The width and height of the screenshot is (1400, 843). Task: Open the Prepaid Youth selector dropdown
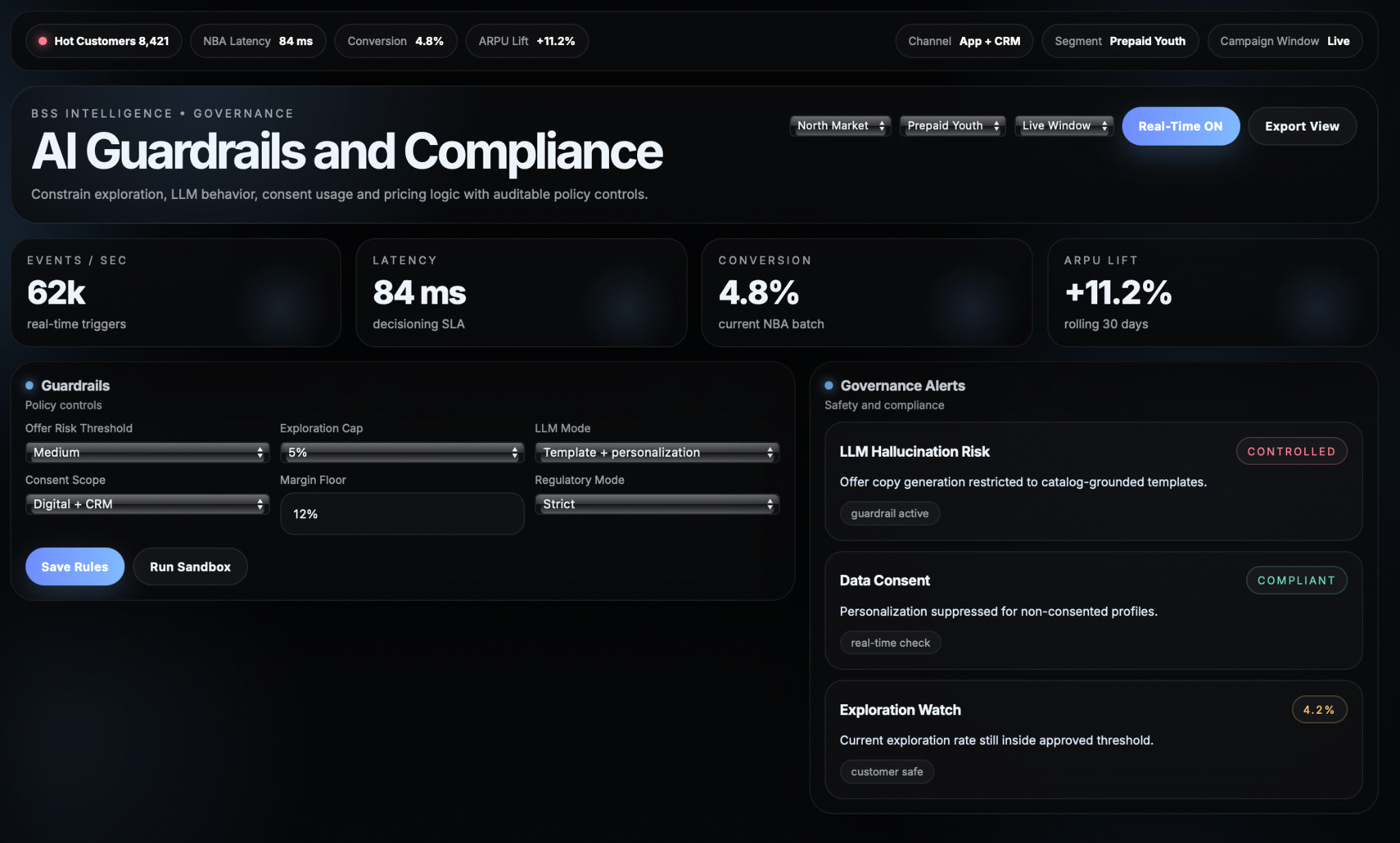pyautogui.click(x=952, y=125)
